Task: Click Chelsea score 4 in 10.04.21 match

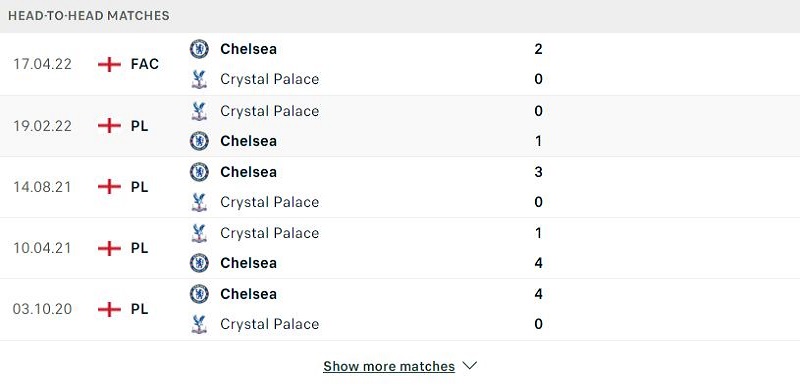Action: (538, 263)
